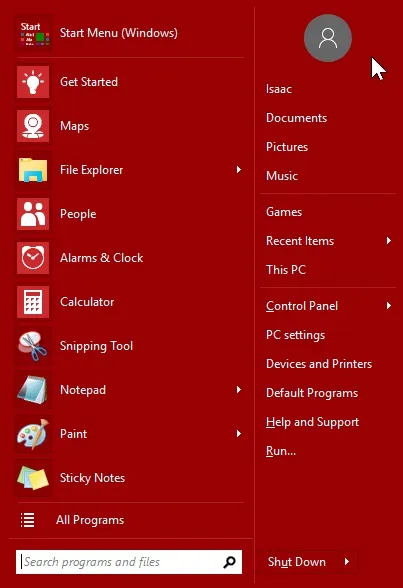Open the Get Started lightbulb icon
403x588 pixels.
pyautogui.click(x=33, y=82)
